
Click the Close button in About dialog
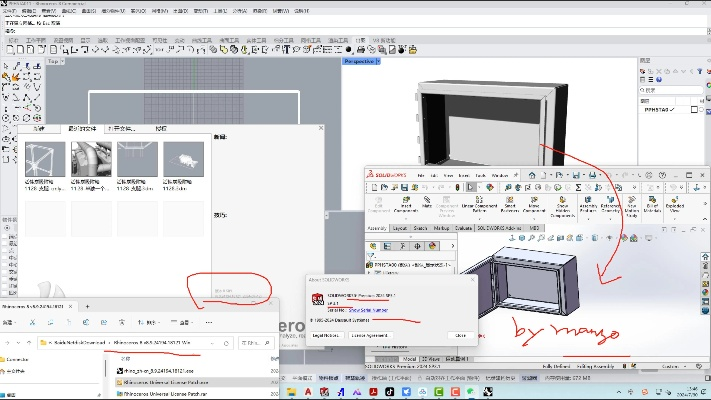(459, 335)
